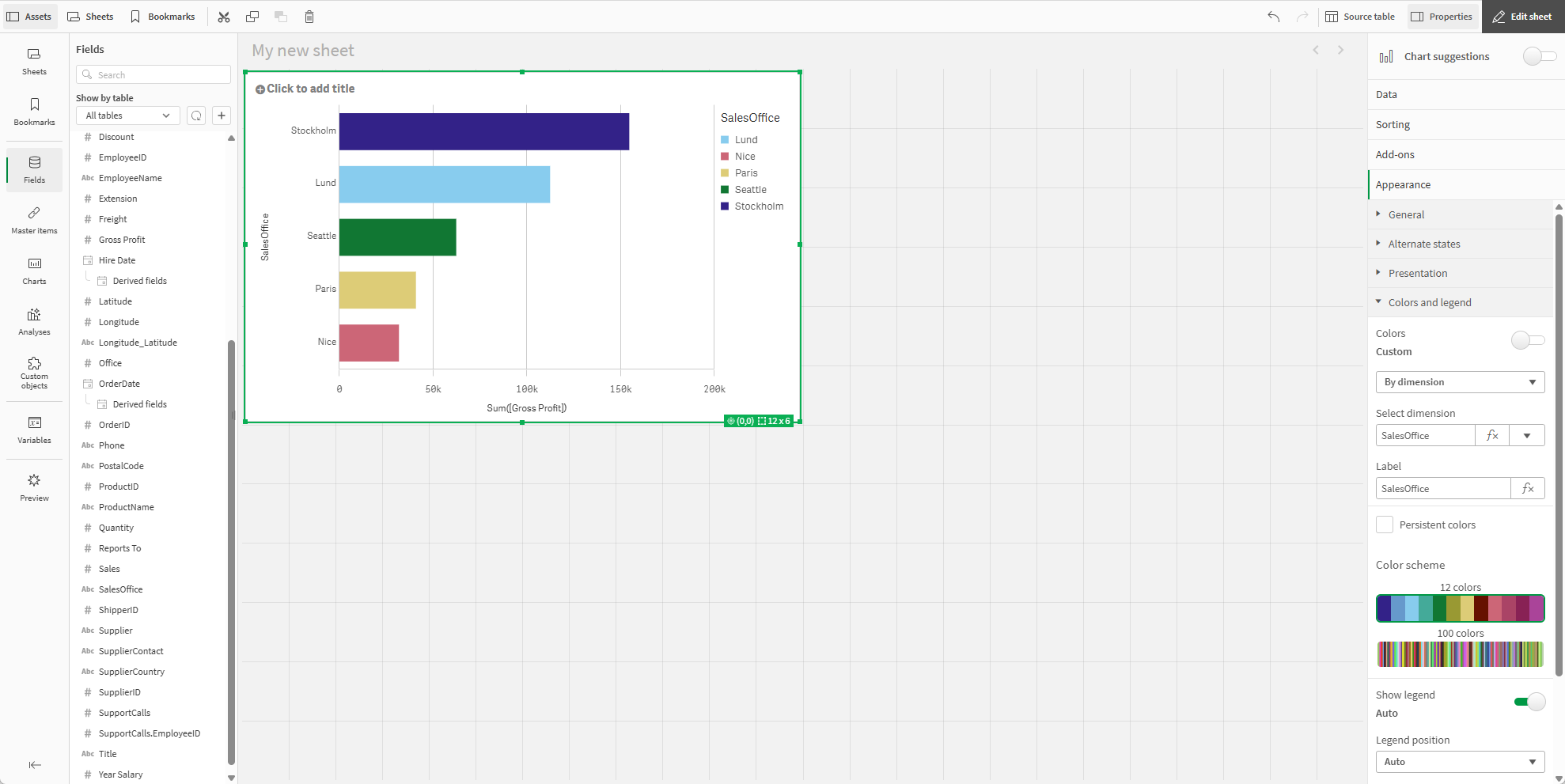The image size is (1565, 784).
Task: Toggle Custom colors on
Action: click(1528, 340)
